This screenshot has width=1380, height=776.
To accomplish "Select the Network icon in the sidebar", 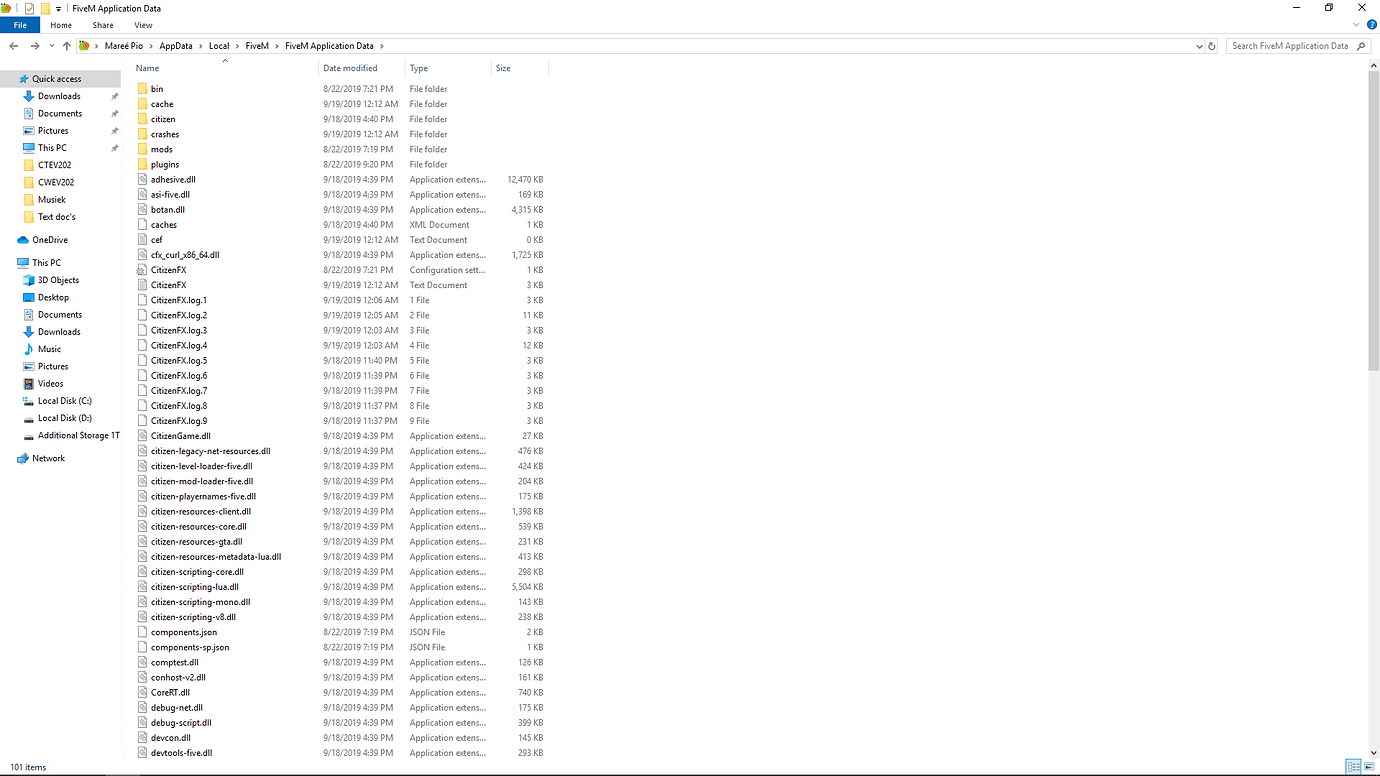I will point(23,458).
